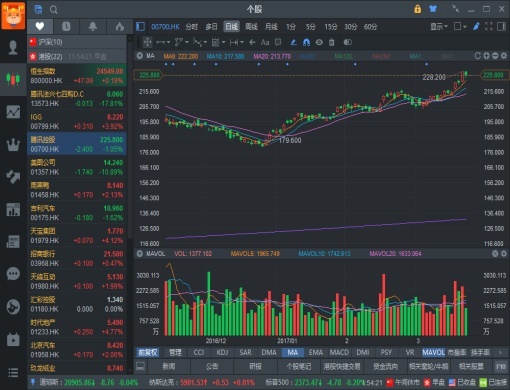510x390 pixels.
Task: Refresh the MA chart icon
Action: 478,56
